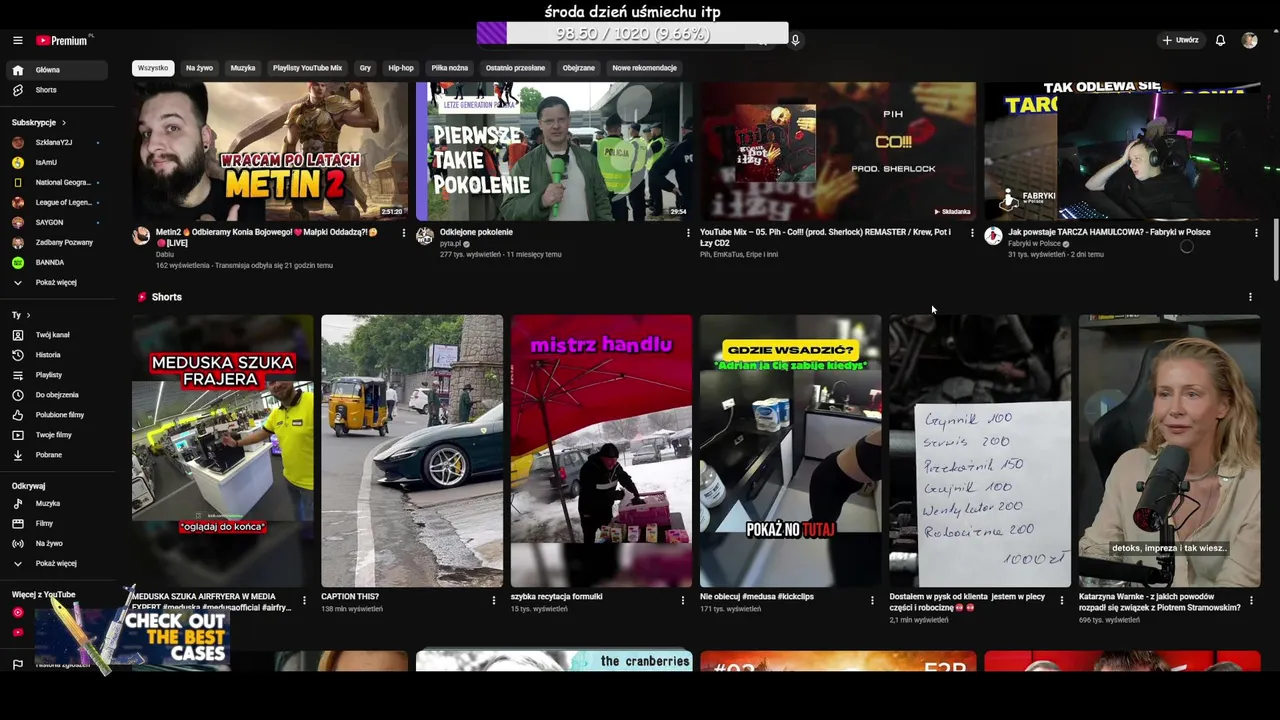The width and height of the screenshot is (1280, 720).
Task: Open the account avatar menu
Action: [x=1249, y=40]
